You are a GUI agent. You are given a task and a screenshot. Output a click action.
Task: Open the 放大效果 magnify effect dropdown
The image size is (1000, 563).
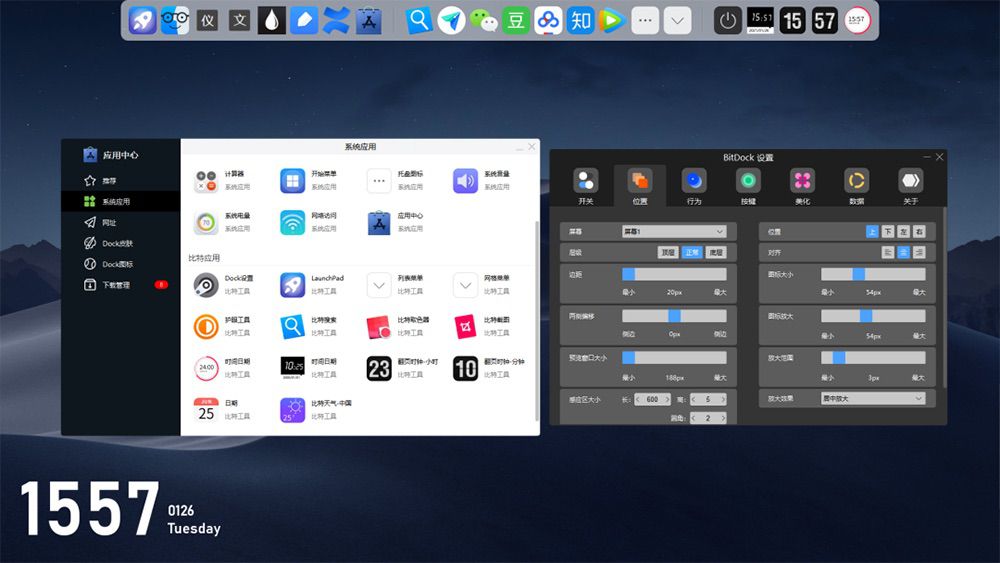873,398
